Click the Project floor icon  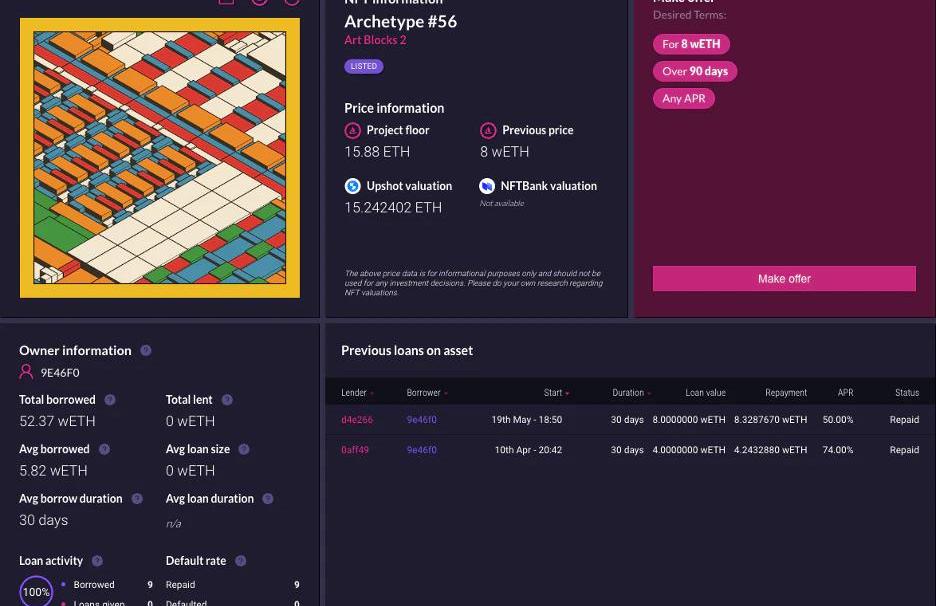(x=352, y=130)
